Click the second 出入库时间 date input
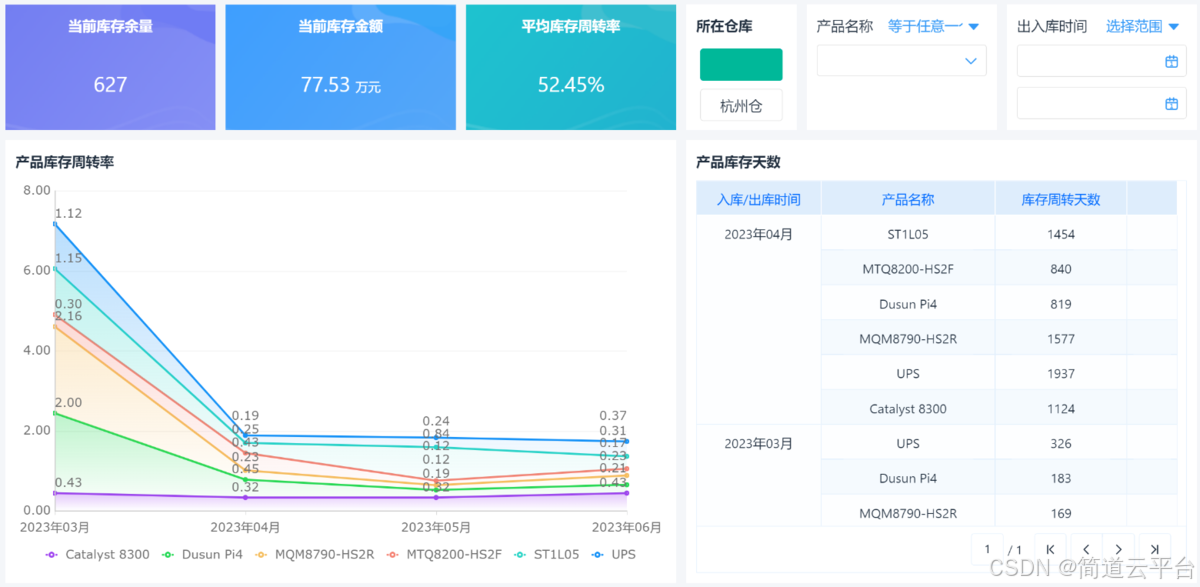 click(x=1101, y=103)
